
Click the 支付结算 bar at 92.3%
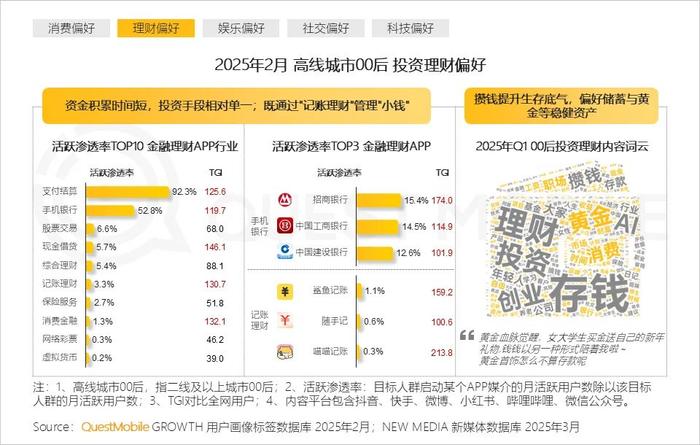pos(128,191)
